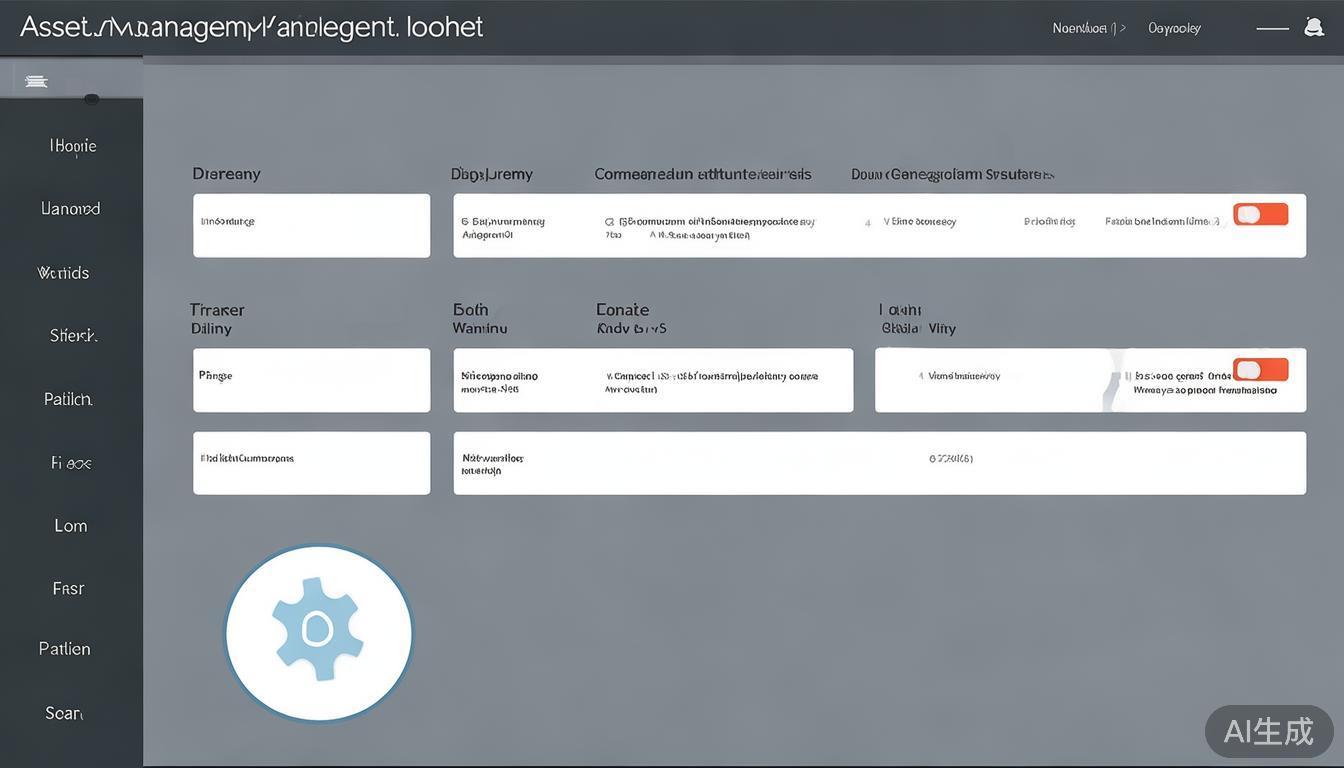
Task: Toggle the orange switch in second row
Action: coord(1260,370)
